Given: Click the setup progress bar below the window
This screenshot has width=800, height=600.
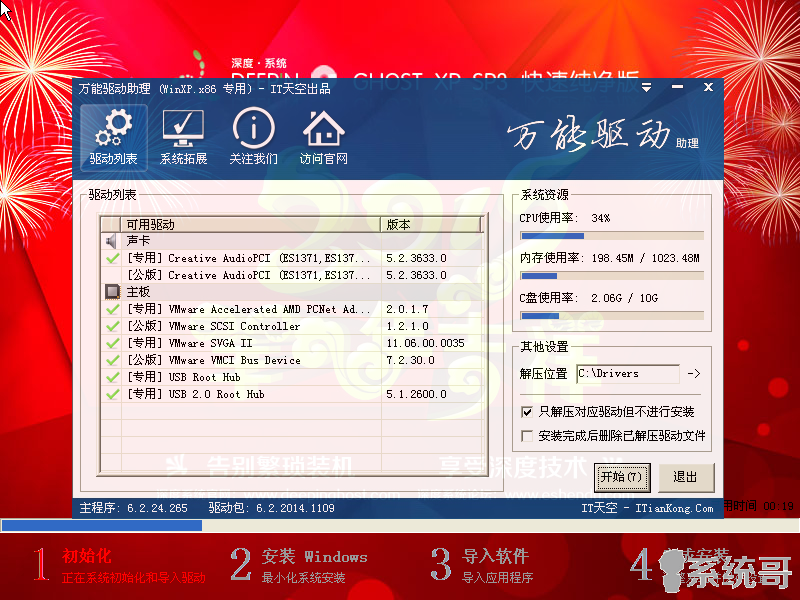Looking at the screenshot, I should pyautogui.click(x=400, y=525).
